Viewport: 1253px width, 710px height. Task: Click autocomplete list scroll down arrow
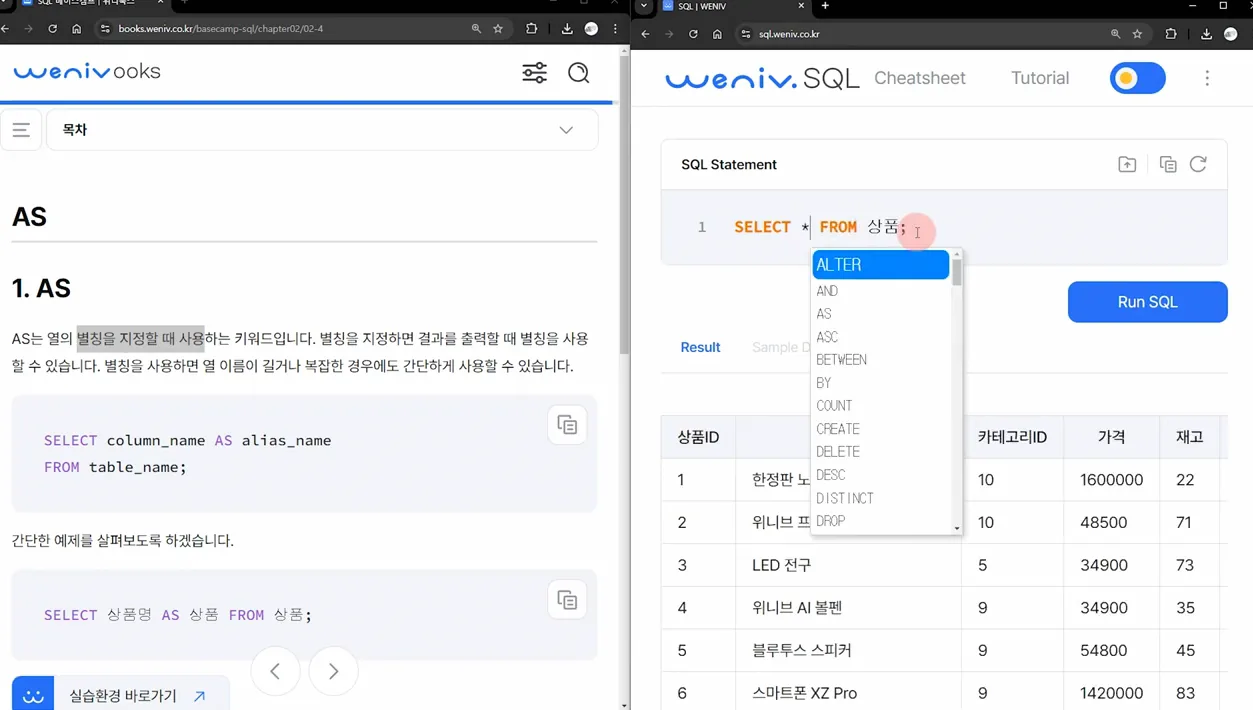957,528
